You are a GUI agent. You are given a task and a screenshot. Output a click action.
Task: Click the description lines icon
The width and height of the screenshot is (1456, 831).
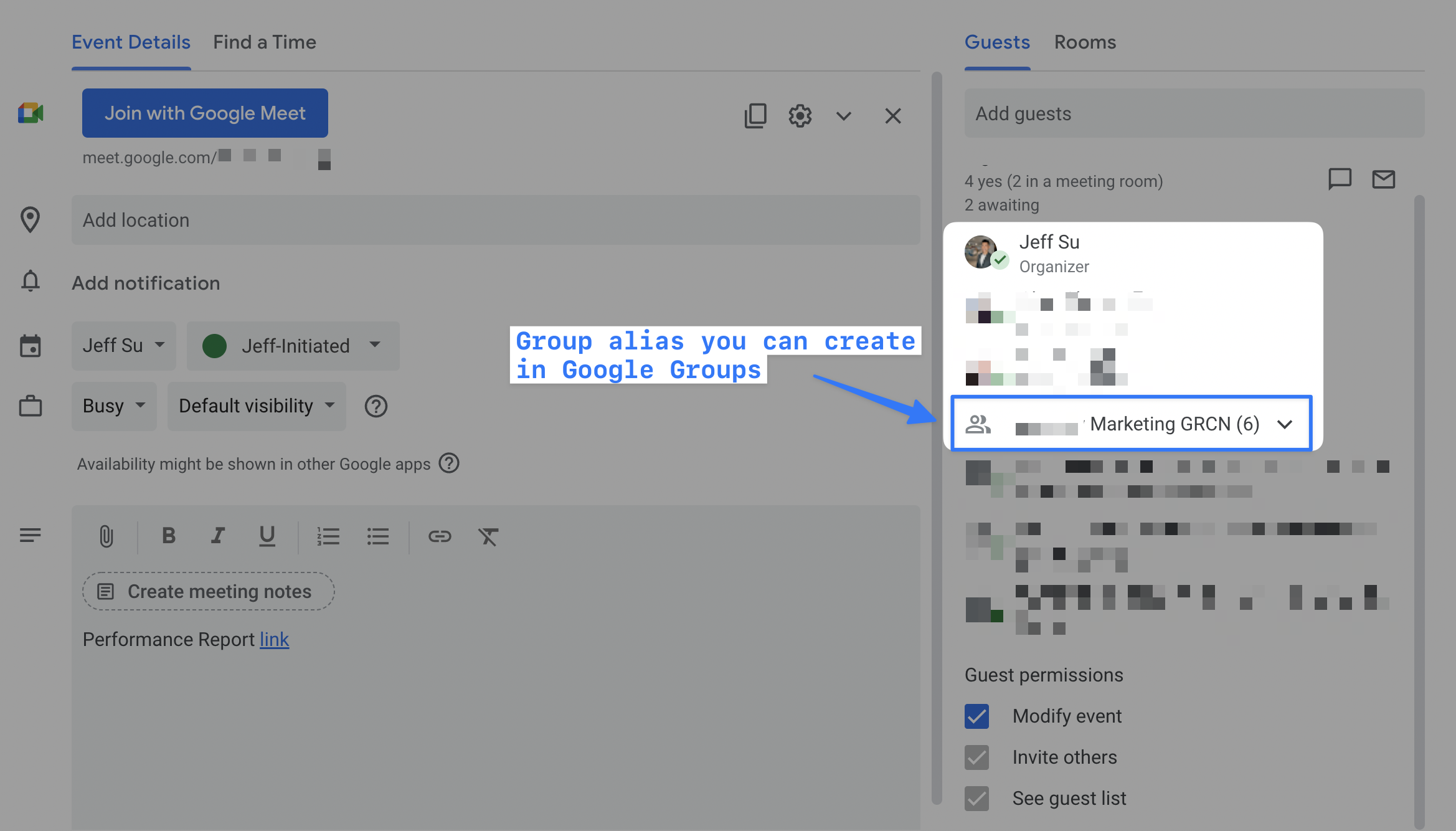tap(30, 535)
